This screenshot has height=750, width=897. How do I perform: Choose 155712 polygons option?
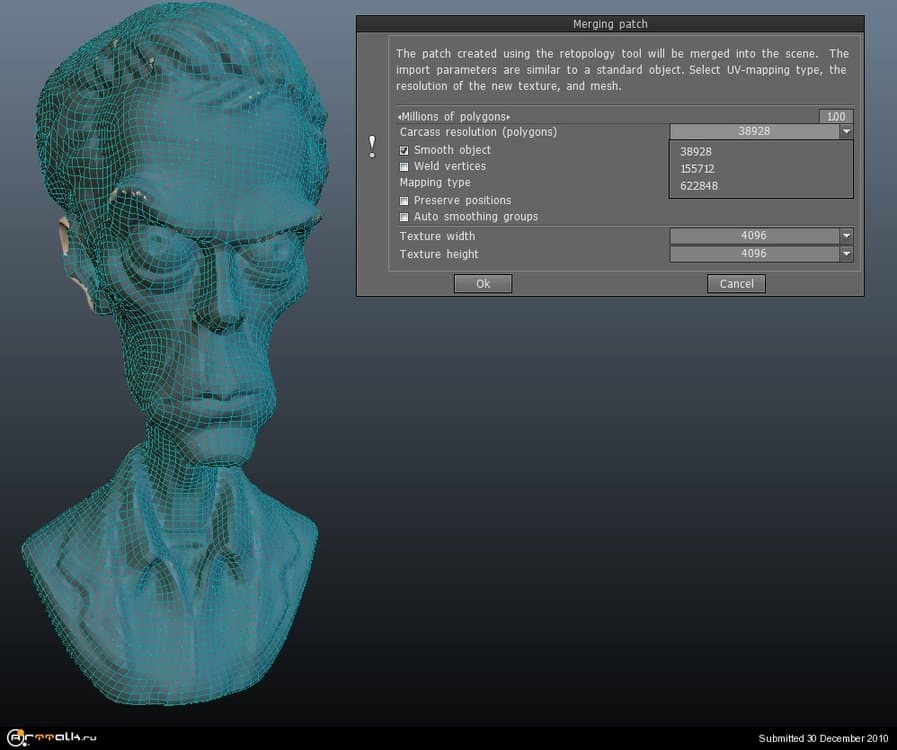point(697,169)
